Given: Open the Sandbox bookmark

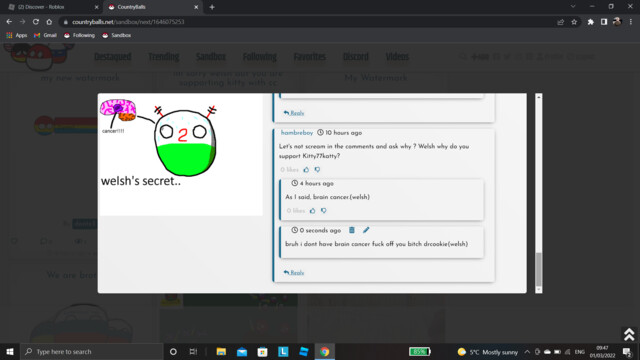Looking at the screenshot, I should pyautogui.click(x=117, y=36).
